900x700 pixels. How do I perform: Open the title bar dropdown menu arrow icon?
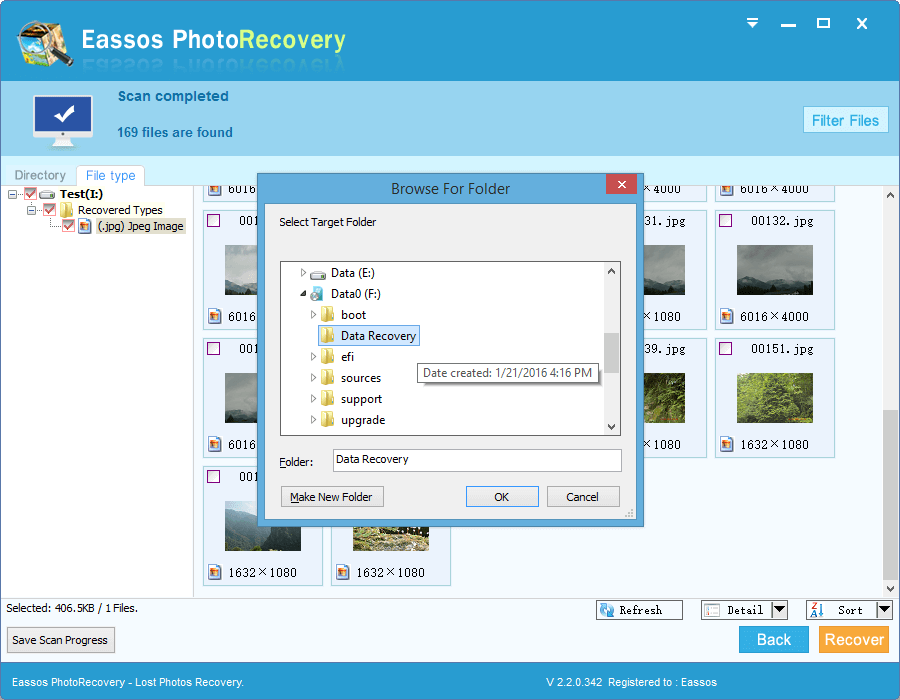pyautogui.click(x=752, y=23)
